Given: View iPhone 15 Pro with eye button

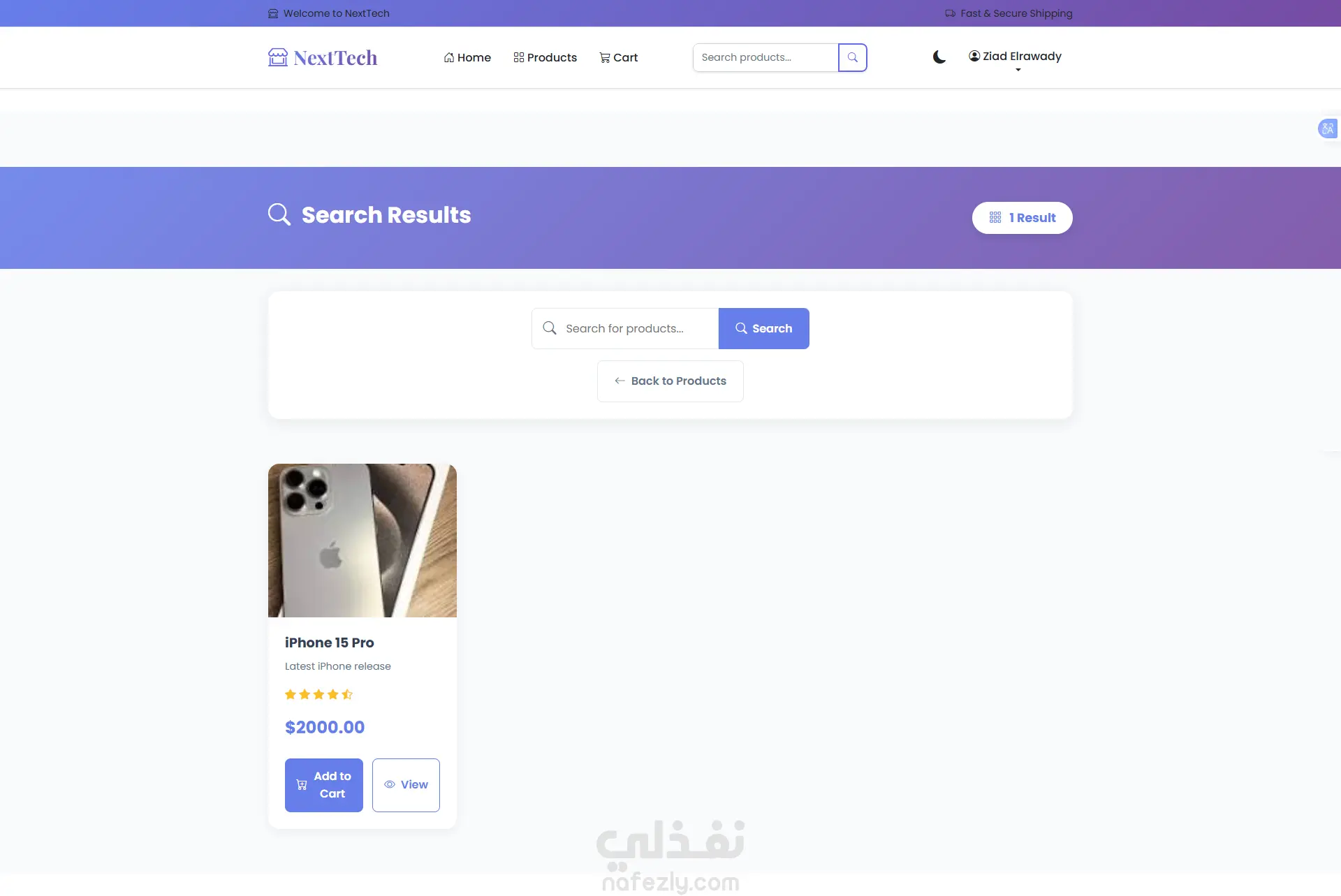Looking at the screenshot, I should click(405, 785).
